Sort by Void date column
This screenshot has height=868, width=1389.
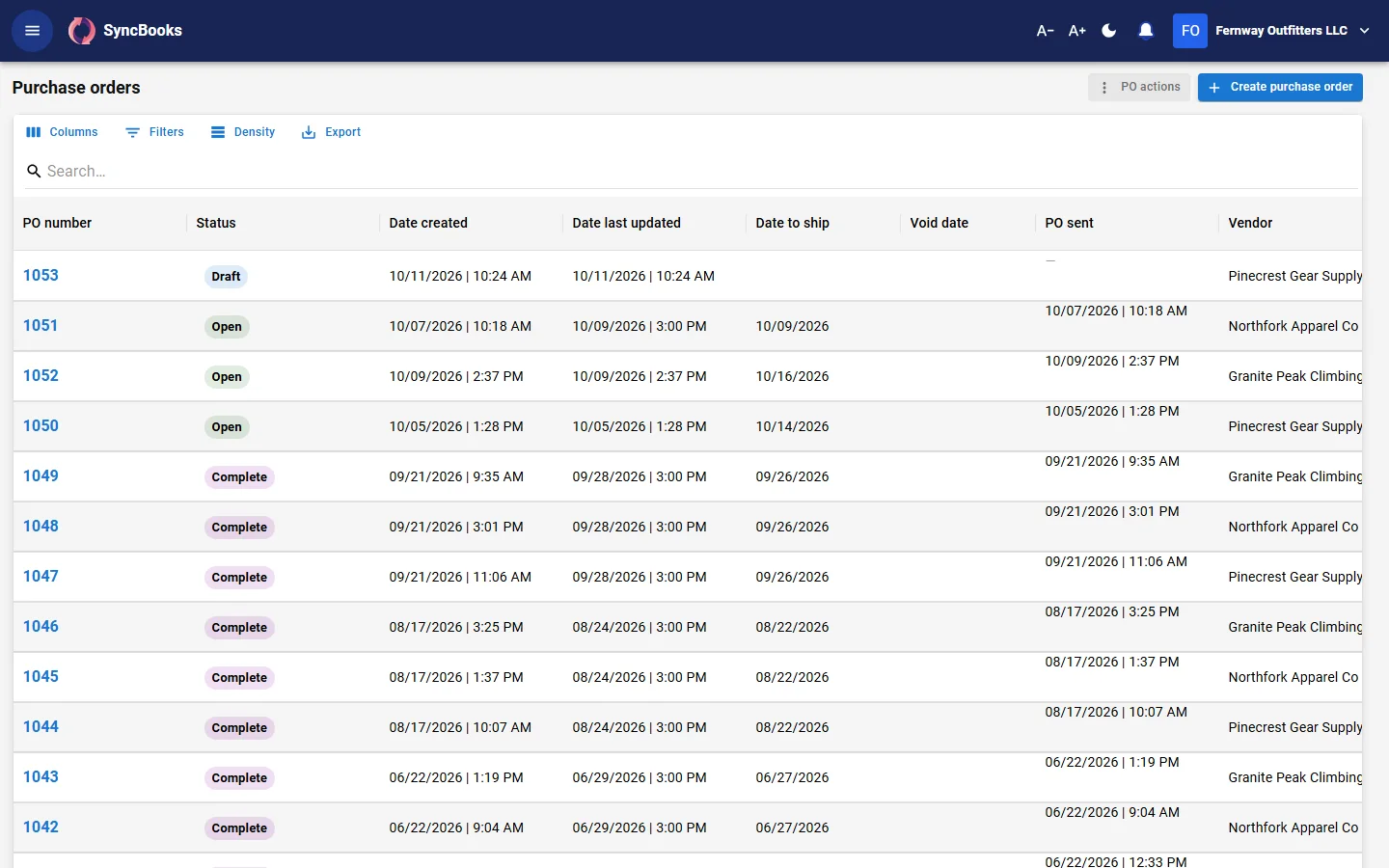pyautogui.click(x=940, y=223)
